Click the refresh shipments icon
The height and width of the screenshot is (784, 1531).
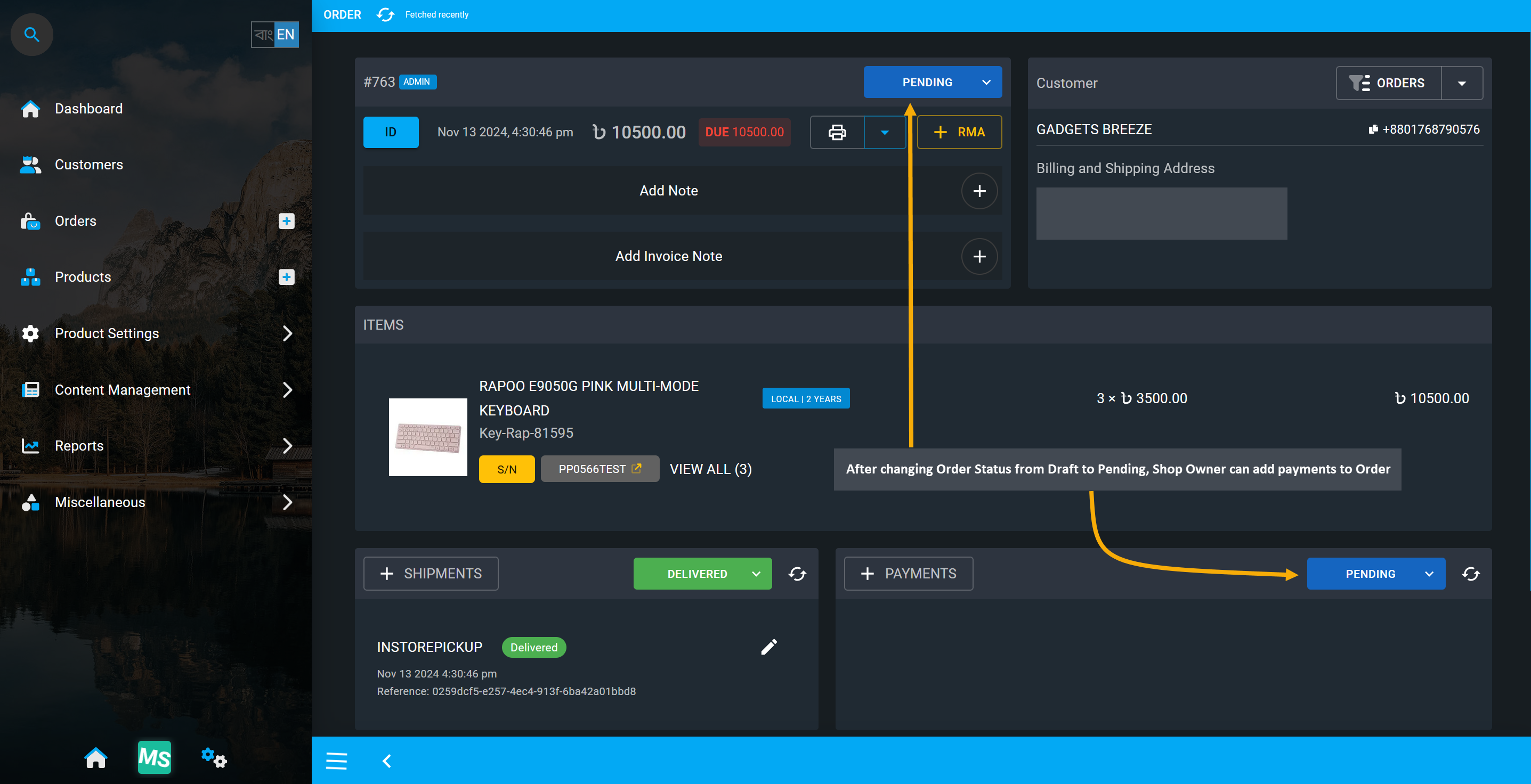[797, 574]
